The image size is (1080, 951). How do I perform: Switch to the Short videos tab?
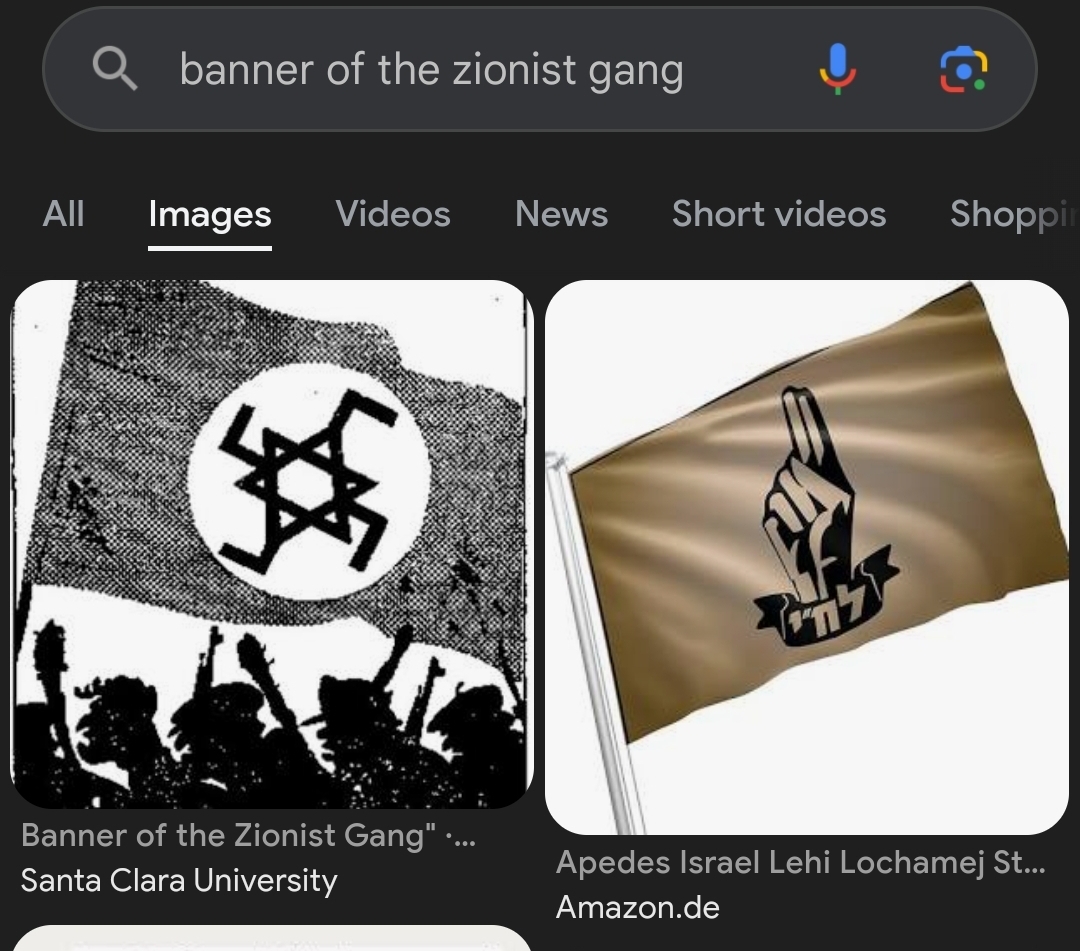[779, 213]
